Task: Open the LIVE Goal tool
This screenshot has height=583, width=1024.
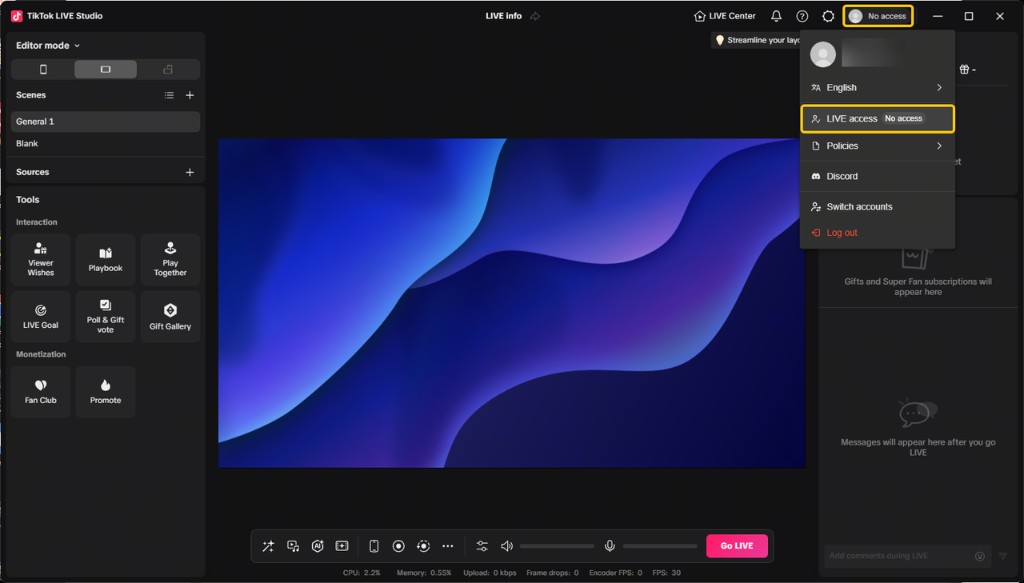Action: pyautogui.click(x=40, y=316)
